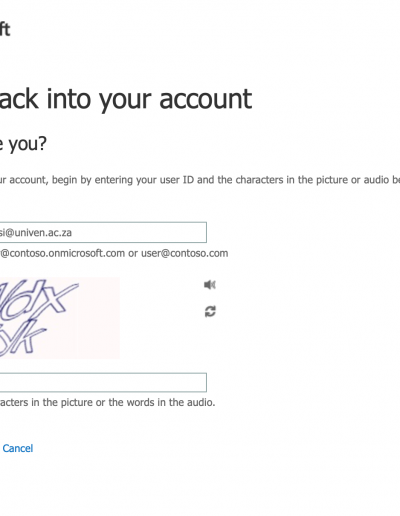Image resolution: width=400 pixels, height=516 pixels.
Task: Refresh the captcha with the reload arrows icon
Action: coord(210,312)
